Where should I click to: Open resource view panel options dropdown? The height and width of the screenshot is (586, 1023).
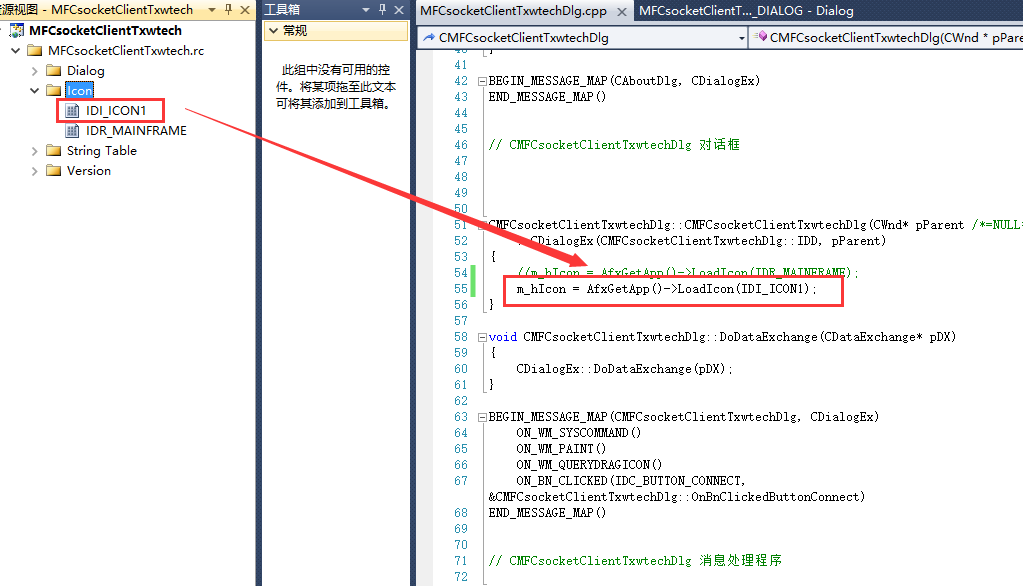pos(212,10)
